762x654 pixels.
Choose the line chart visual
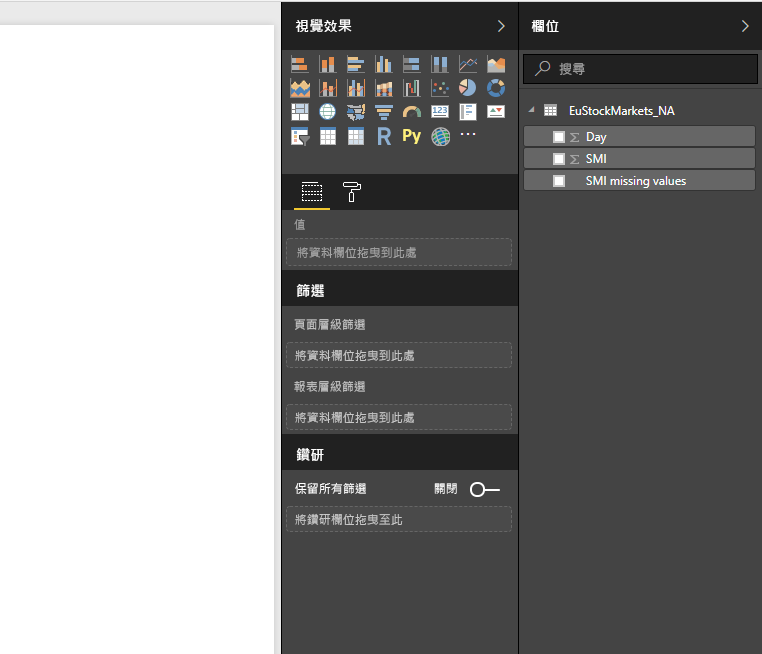click(x=468, y=64)
